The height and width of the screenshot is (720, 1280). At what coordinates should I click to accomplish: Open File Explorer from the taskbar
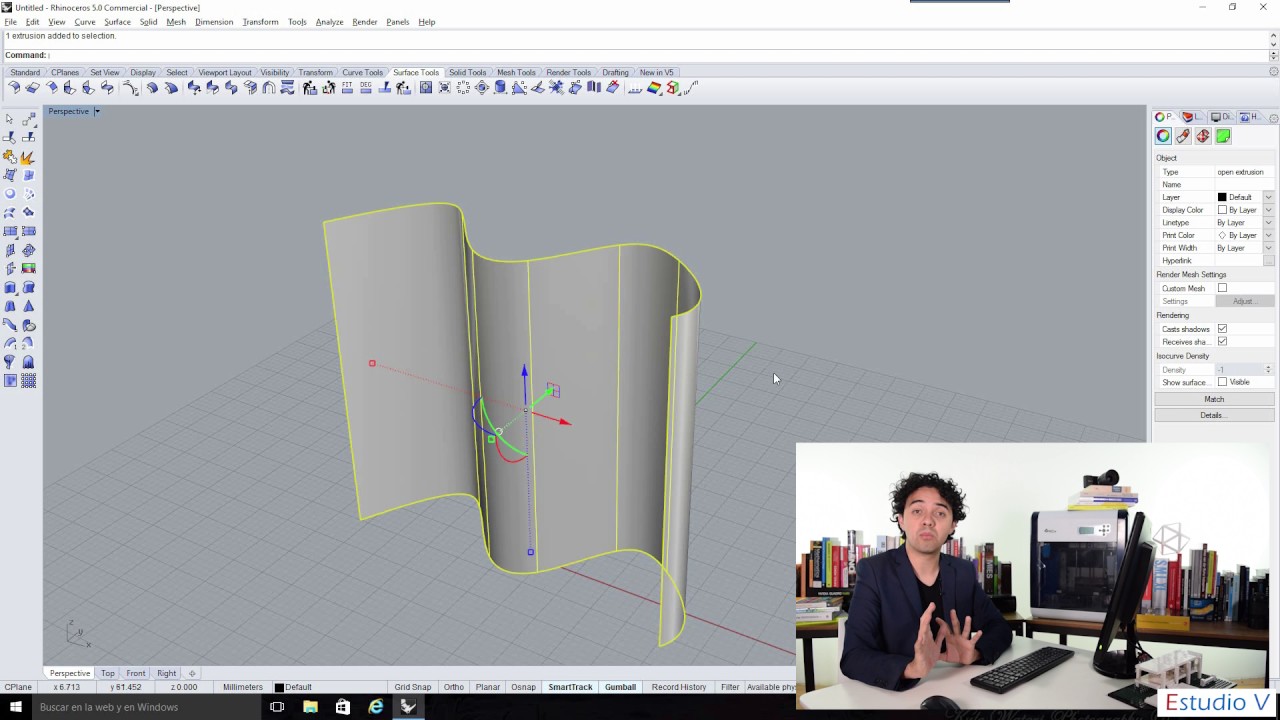point(310,707)
